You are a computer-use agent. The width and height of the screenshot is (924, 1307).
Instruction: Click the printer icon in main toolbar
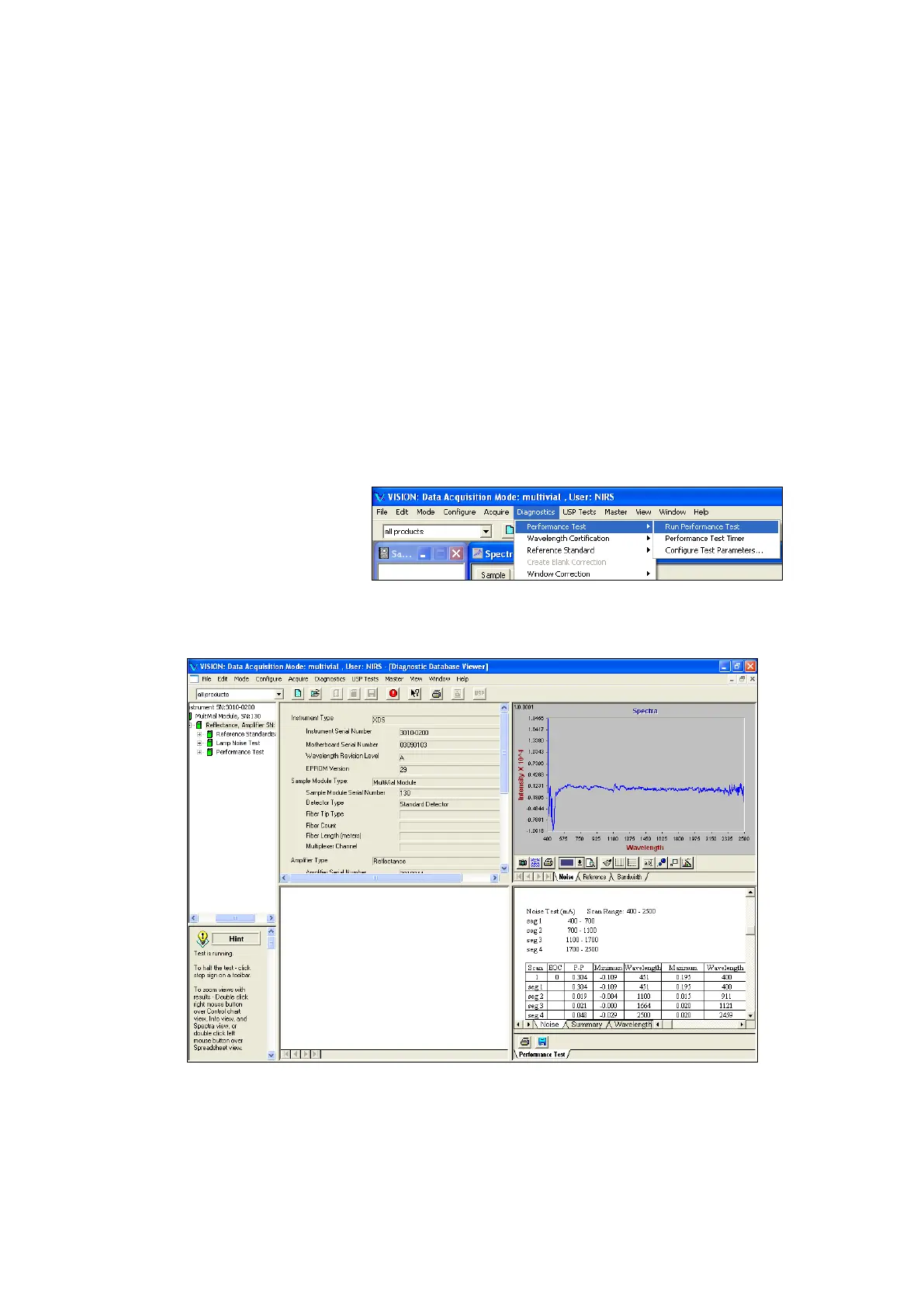437,693
